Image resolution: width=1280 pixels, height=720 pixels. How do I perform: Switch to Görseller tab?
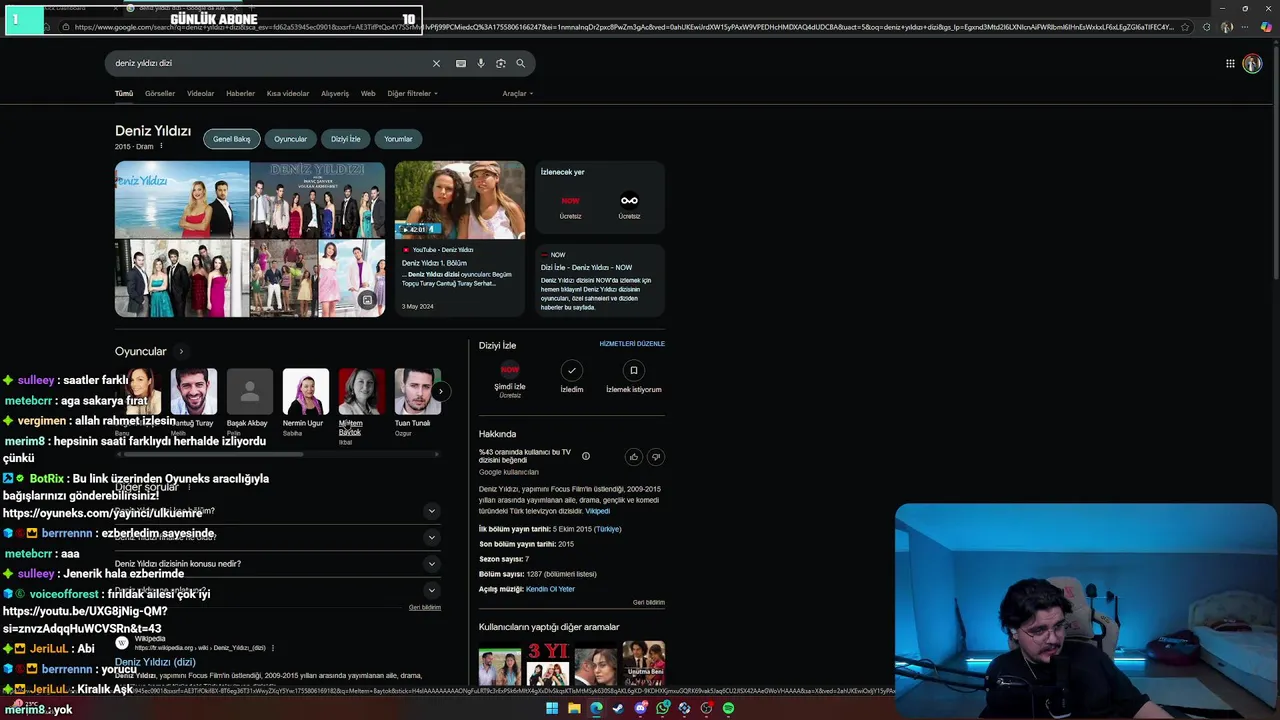pyautogui.click(x=160, y=93)
